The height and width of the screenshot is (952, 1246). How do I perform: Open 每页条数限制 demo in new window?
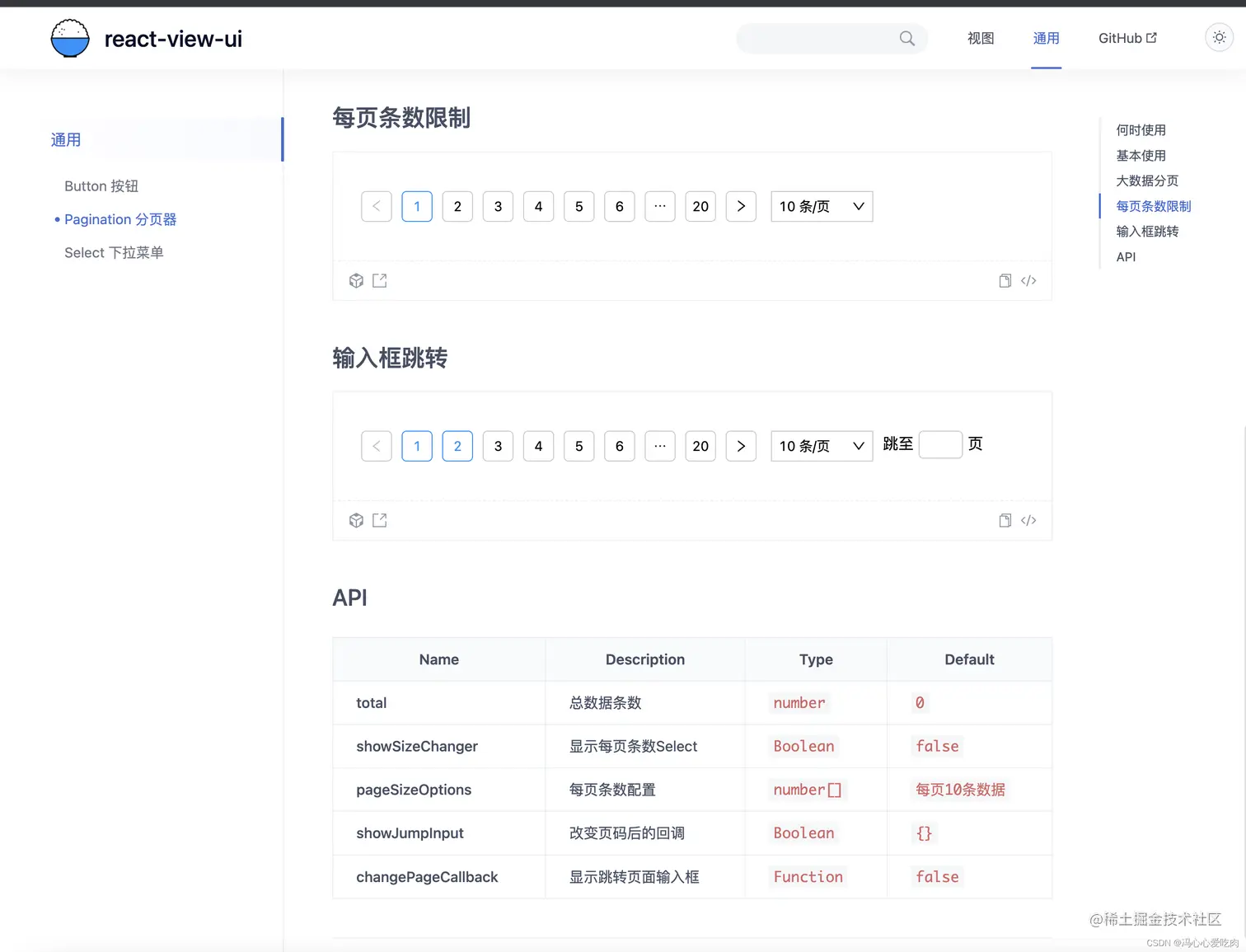[x=379, y=280]
